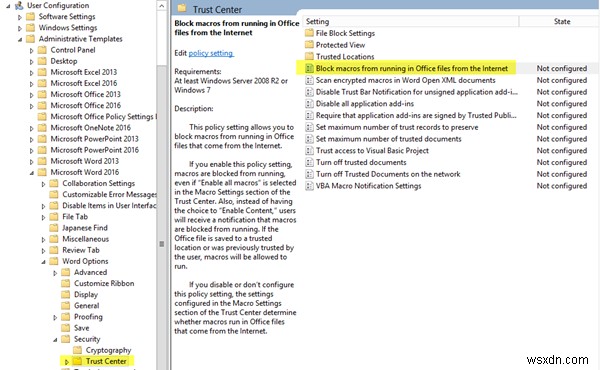Select 'Block macros from running in Office files' setting
Image resolution: width=600 pixels, height=370 pixels.
tap(411, 68)
